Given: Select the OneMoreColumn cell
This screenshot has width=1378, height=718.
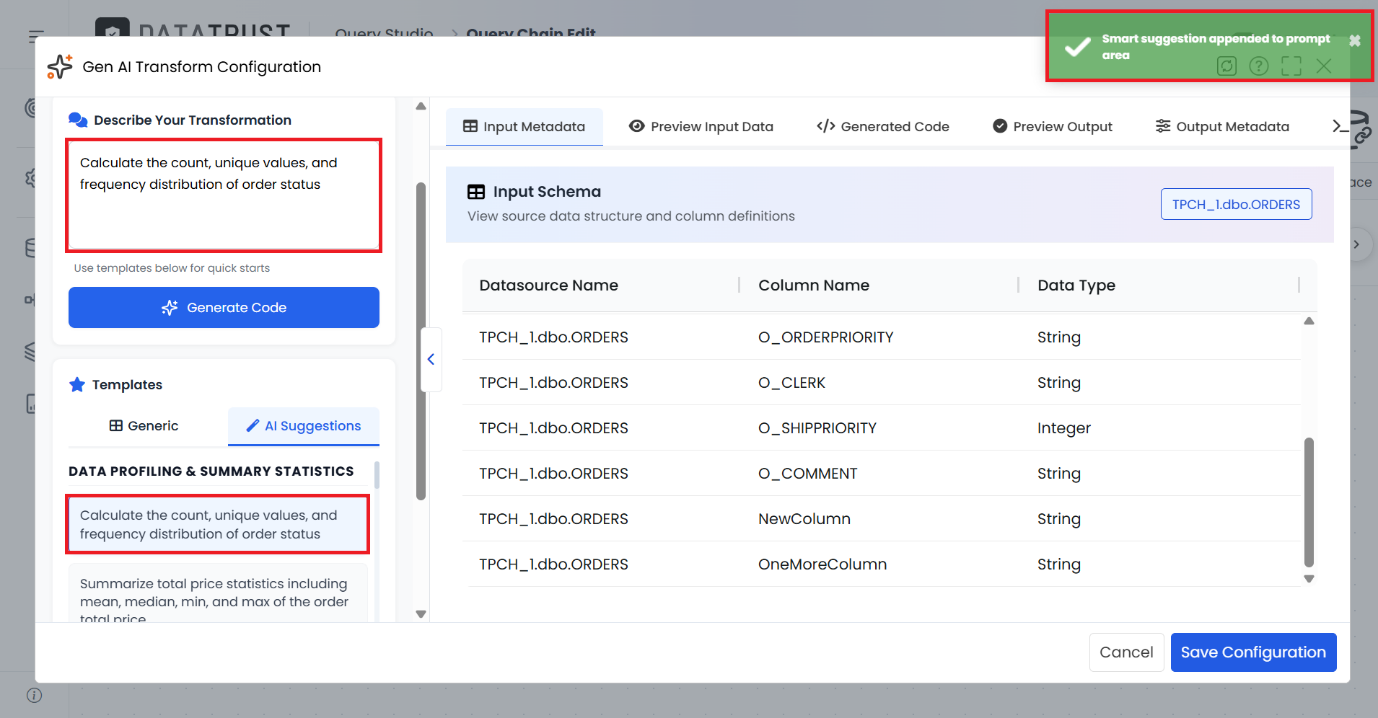Looking at the screenshot, I should click(x=822, y=564).
